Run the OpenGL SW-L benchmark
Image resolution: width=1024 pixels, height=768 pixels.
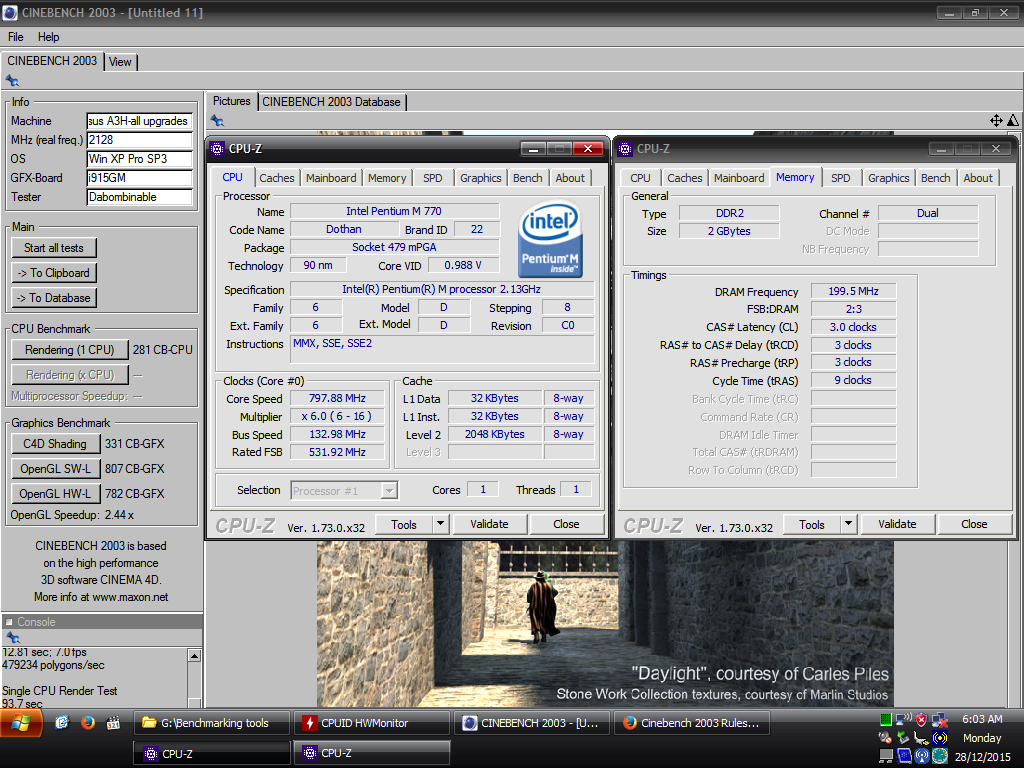(56, 469)
